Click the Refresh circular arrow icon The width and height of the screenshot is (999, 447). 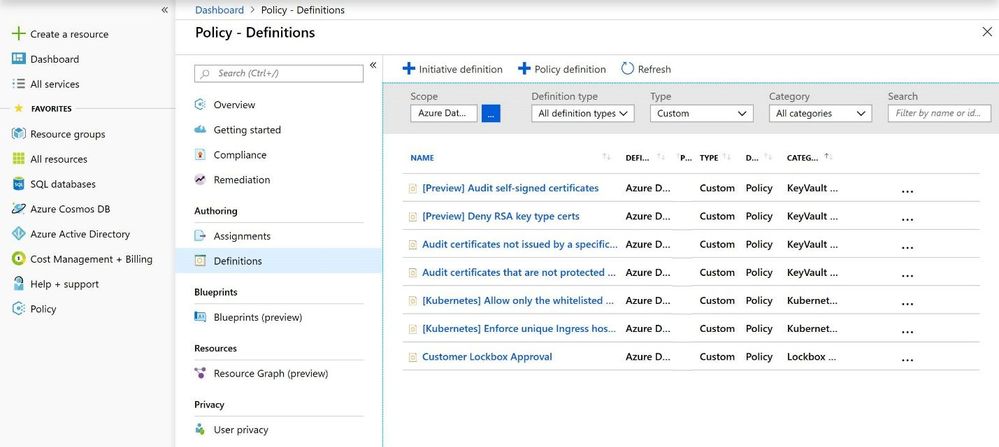tap(628, 69)
